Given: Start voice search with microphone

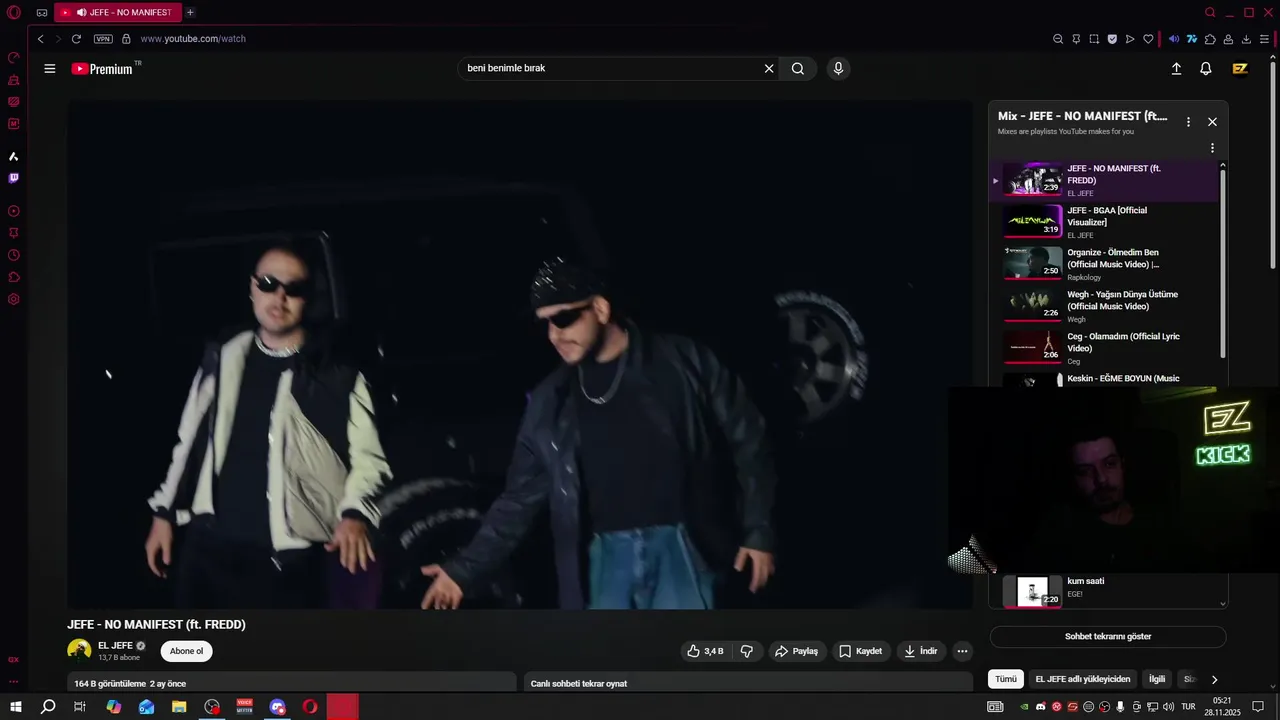Looking at the screenshot, I should 838,69.
